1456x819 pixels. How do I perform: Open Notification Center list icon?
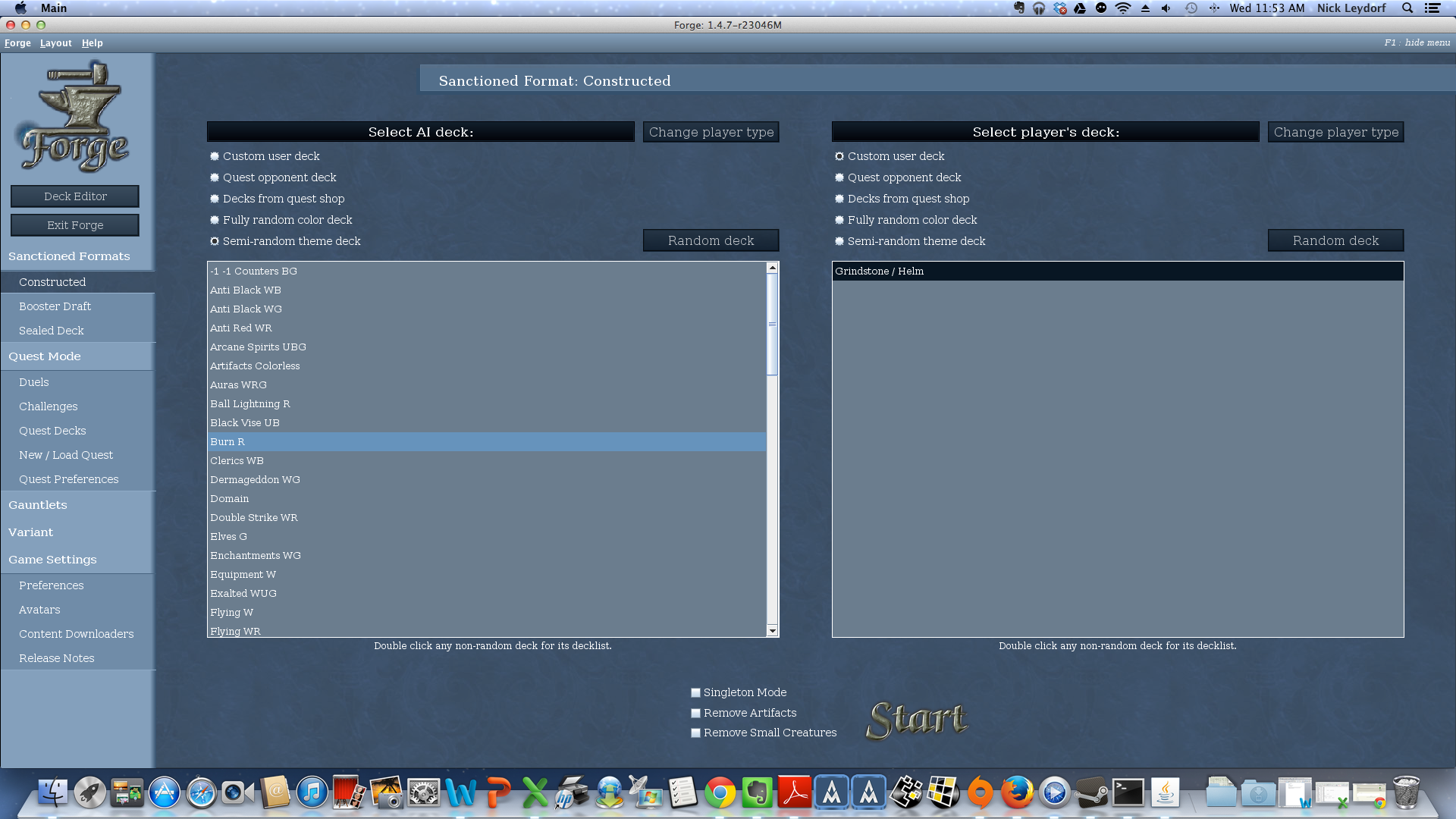click(1432, 8)
